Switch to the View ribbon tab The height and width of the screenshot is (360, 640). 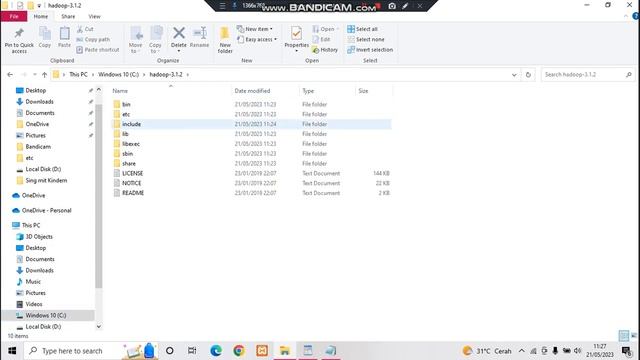point(94,16)
